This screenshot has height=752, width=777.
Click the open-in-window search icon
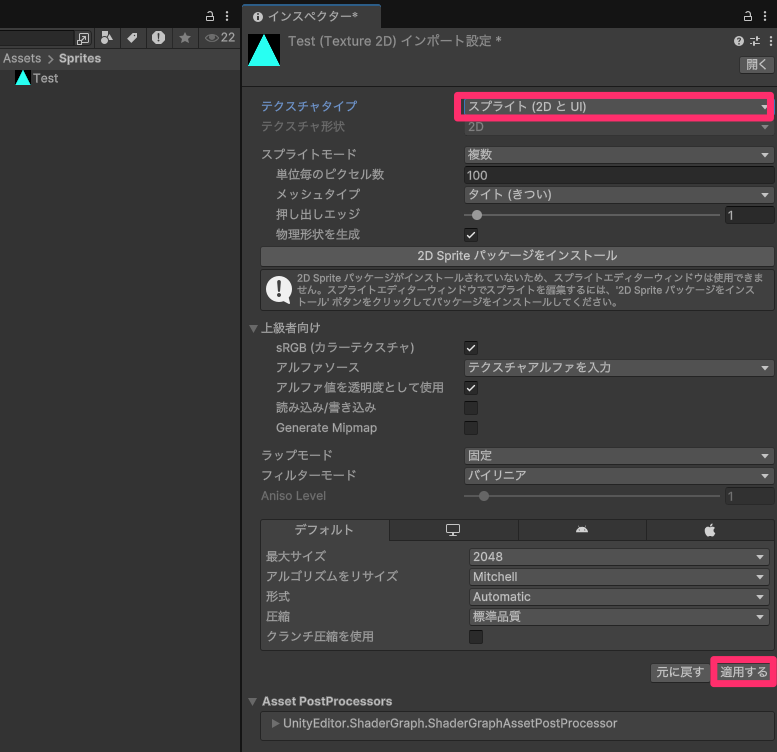(x=83, y=38)
